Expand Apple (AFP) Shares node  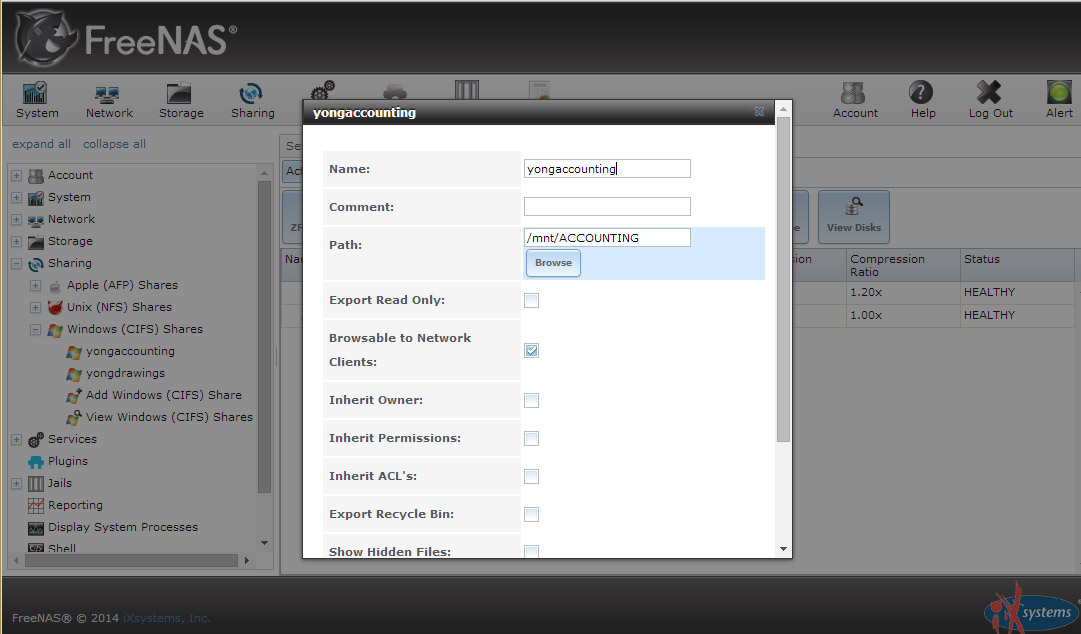[x=35, y=286]
